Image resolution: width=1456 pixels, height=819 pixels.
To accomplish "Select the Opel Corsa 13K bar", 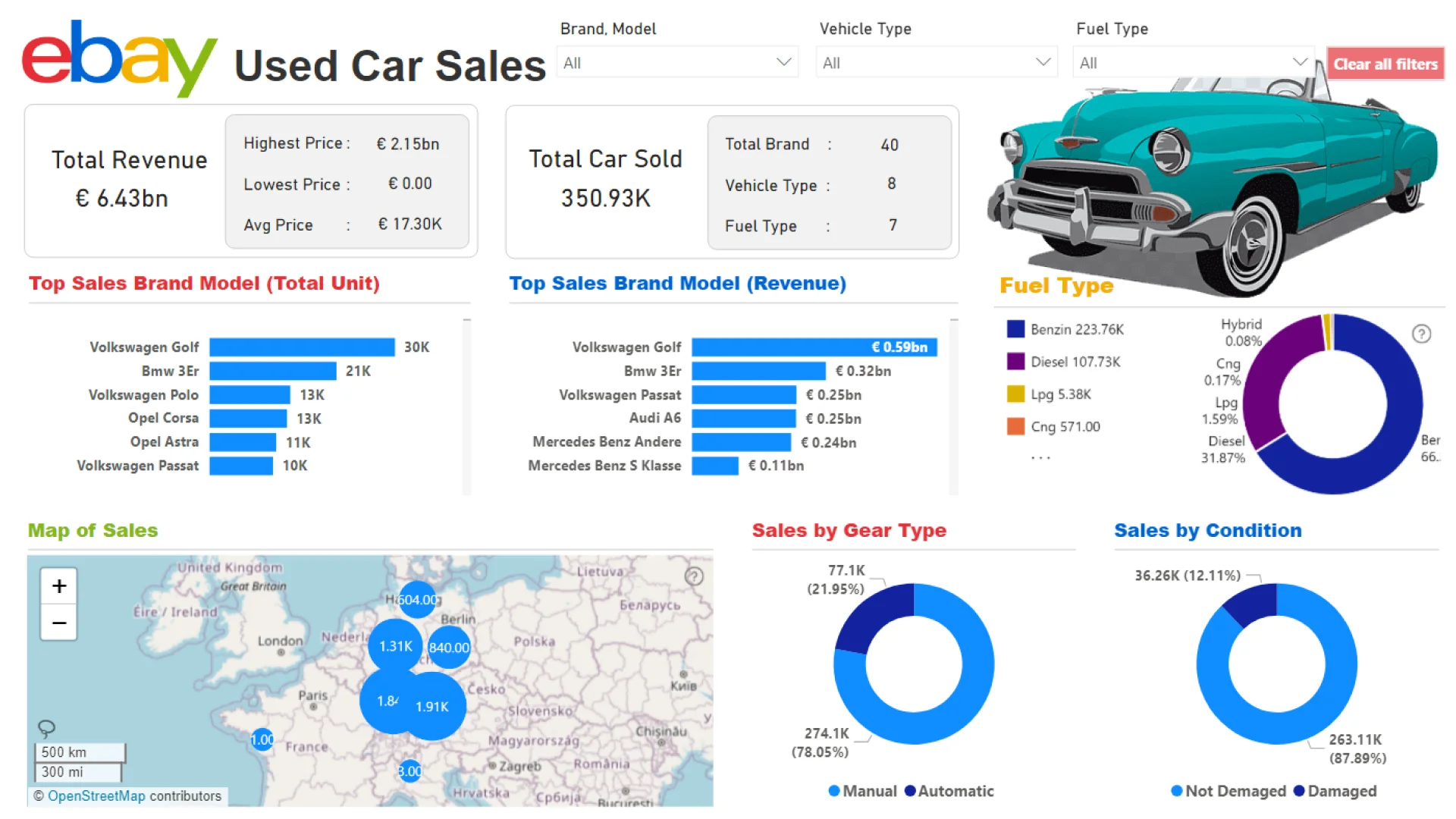I will point(248,419).
